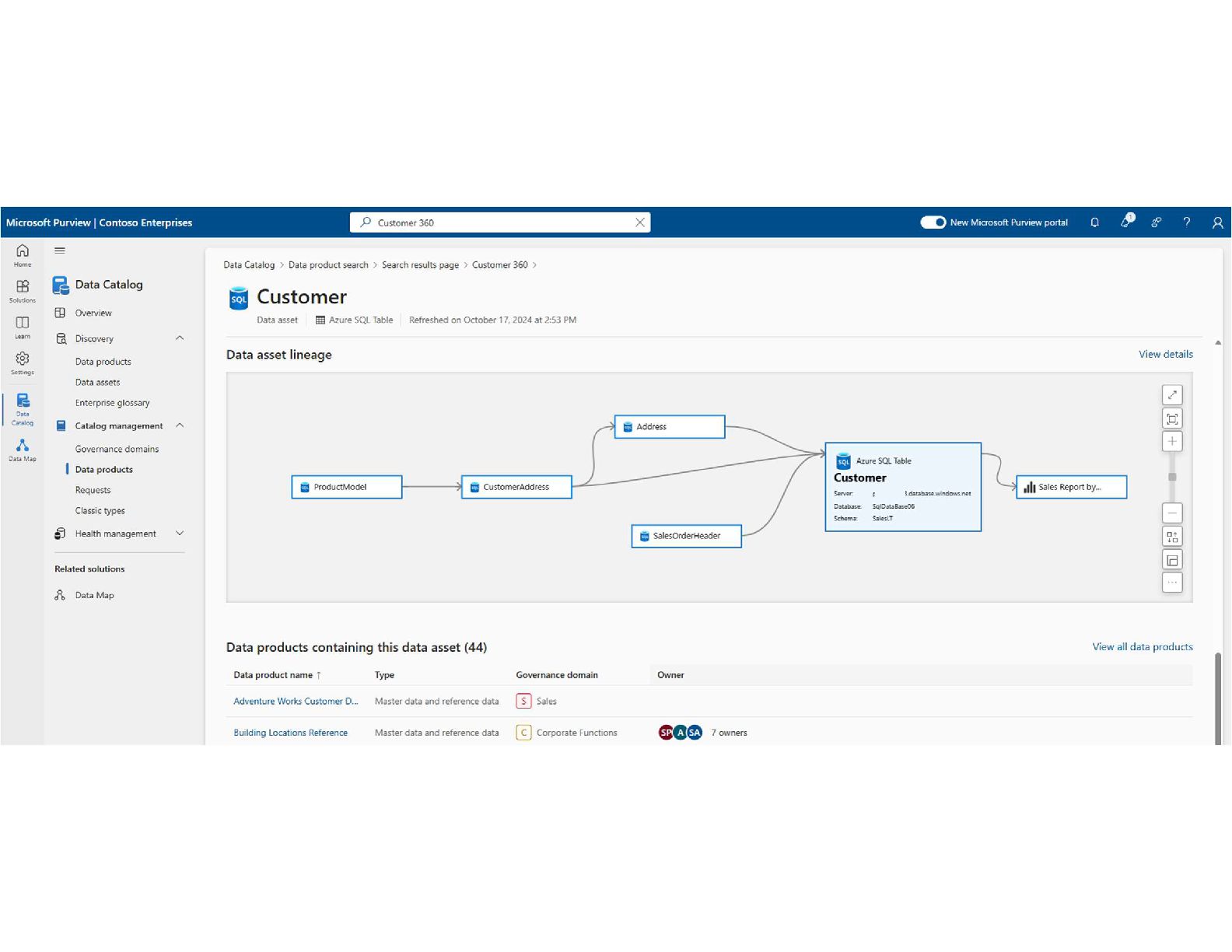Viewport: 1232px width, 952px height.
Task: Open the what's new megaphone icon
Action: (x=1125, y=222)
